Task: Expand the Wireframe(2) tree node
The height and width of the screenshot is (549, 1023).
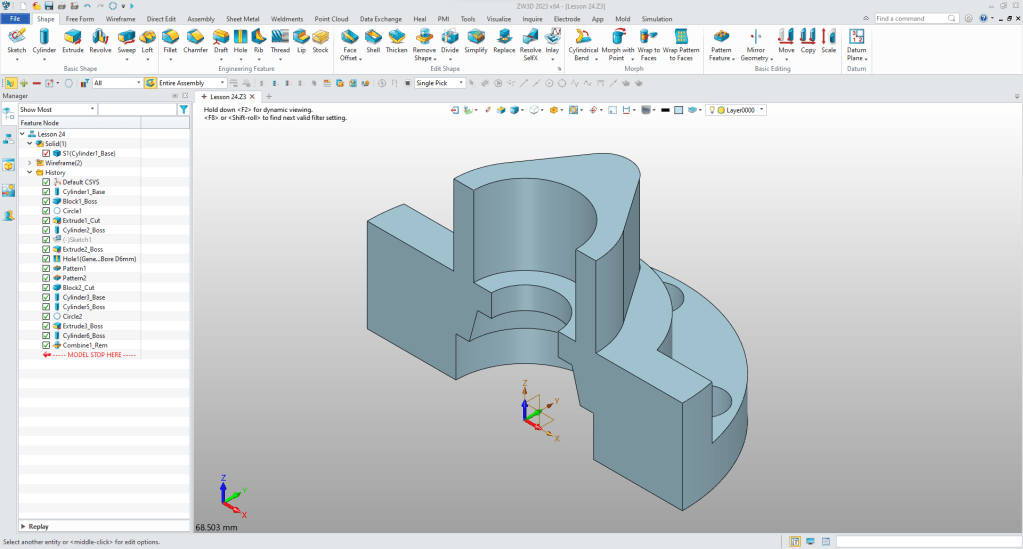Action: (x=29, y=163)
